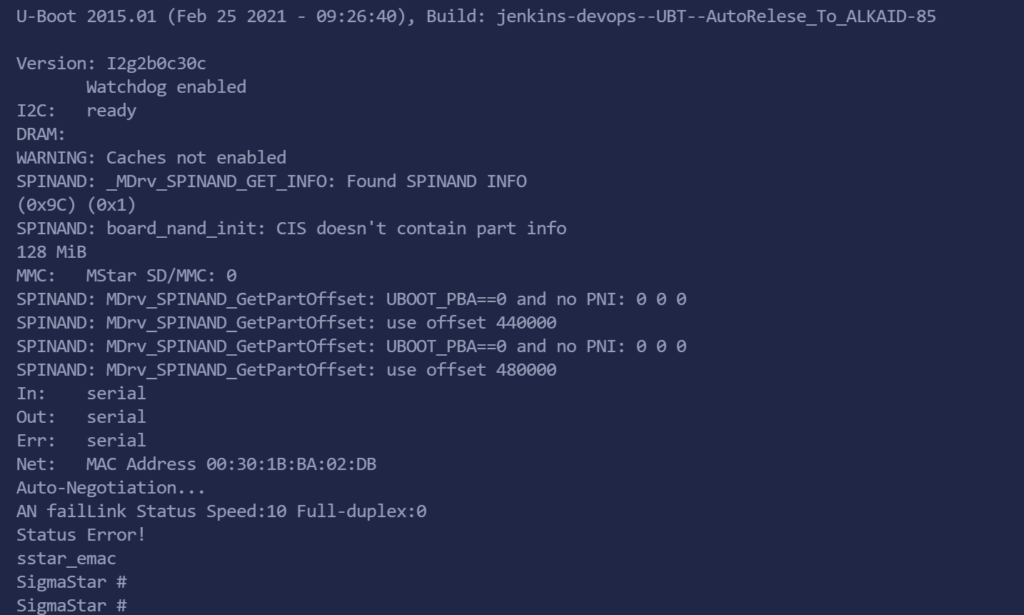Click the 'use offset 440000' line
Image resolution: width=1024 pixels, height=615 pixels.
pos(286,322)
